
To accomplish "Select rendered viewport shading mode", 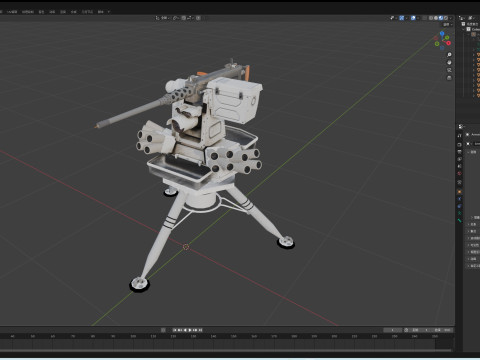I will (446, 18).
